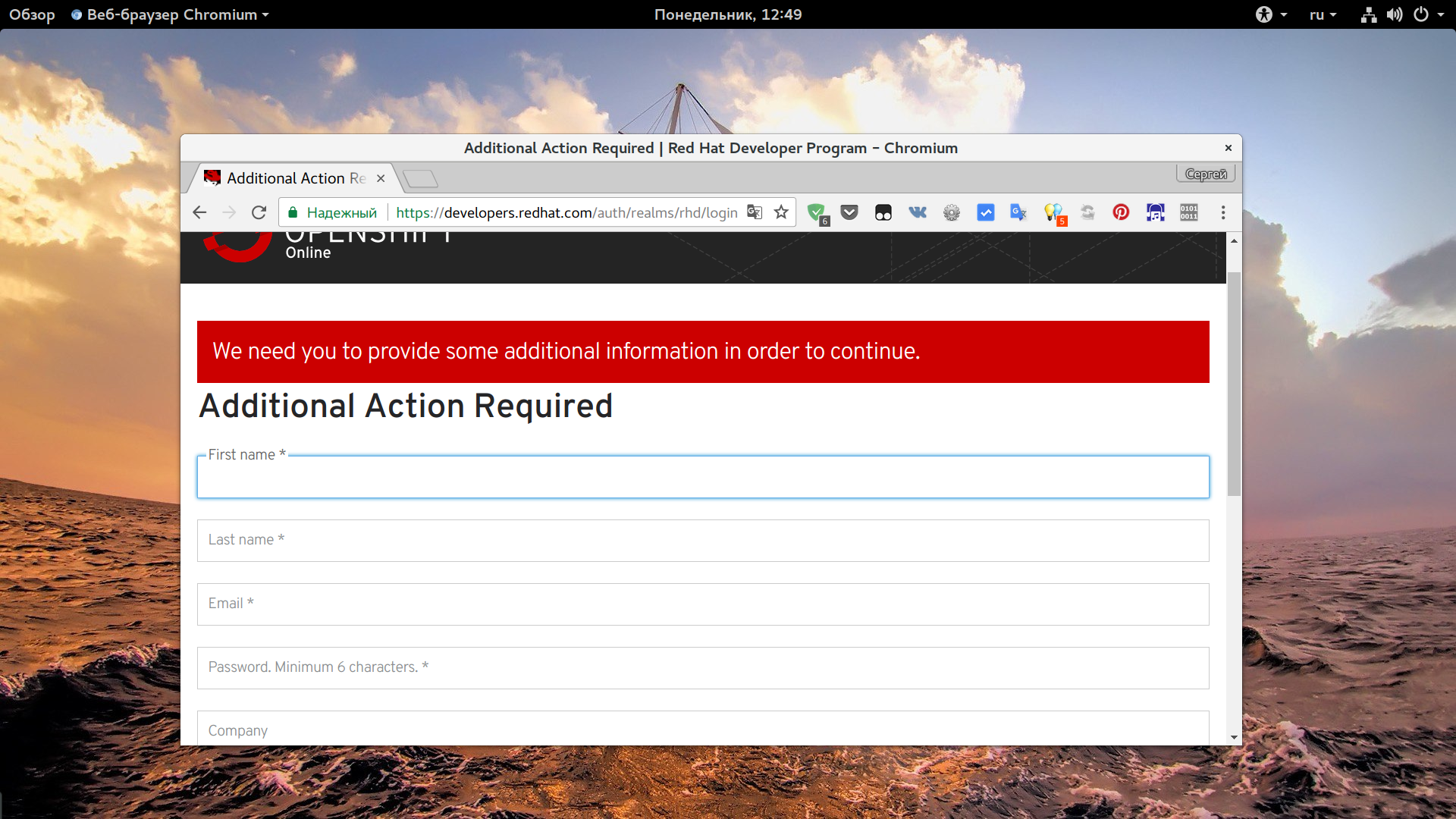Click the Pinterest extension icon

click(x=1121, y=212)
